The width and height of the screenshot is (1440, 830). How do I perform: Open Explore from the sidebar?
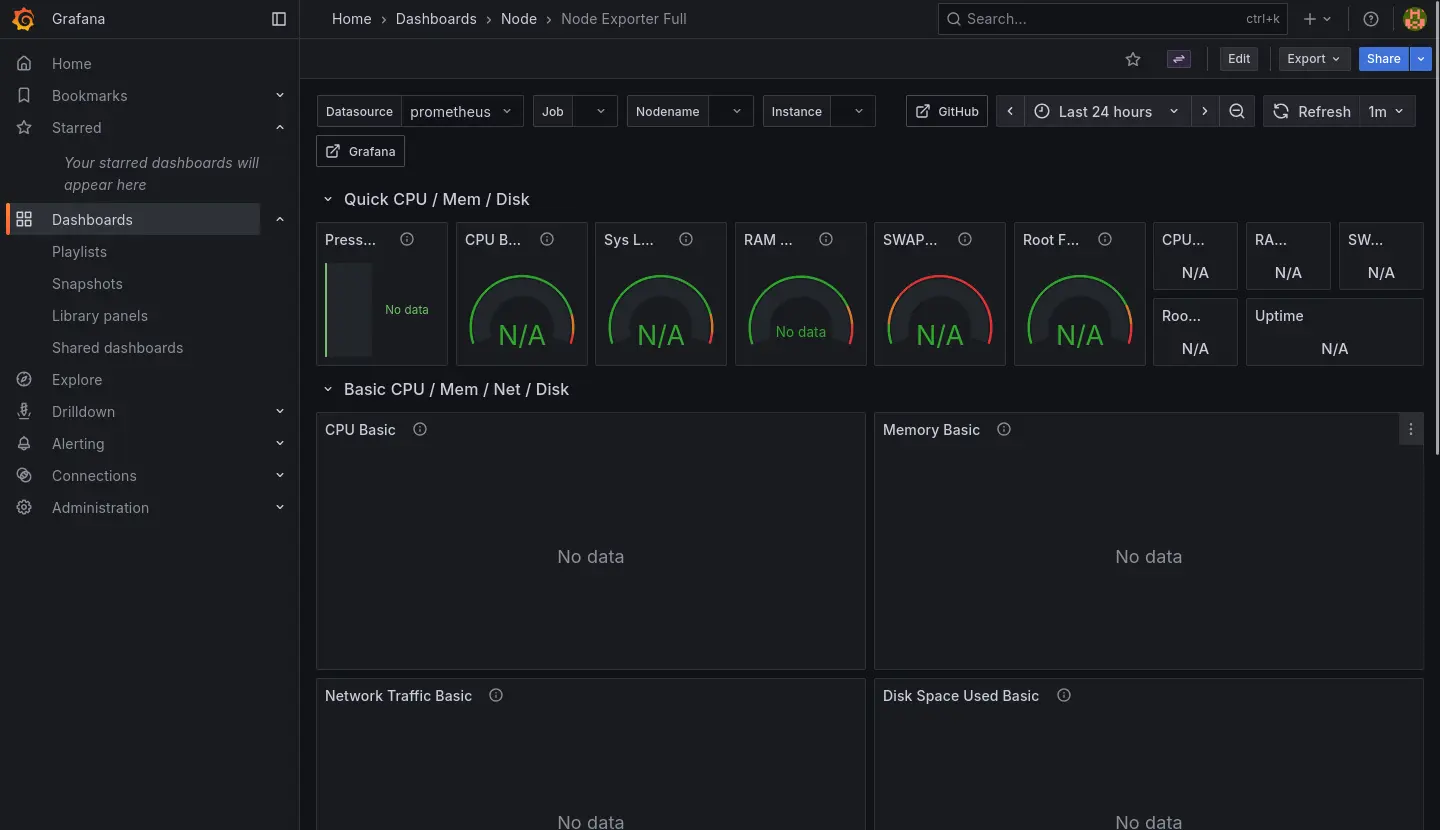point(77,379)
